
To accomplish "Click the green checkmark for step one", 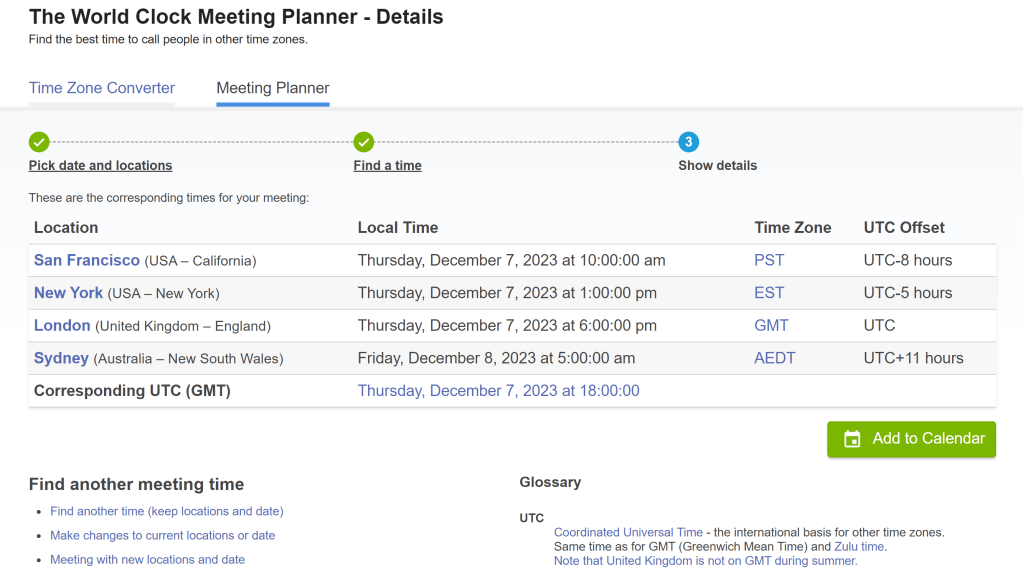I will 39,142.
